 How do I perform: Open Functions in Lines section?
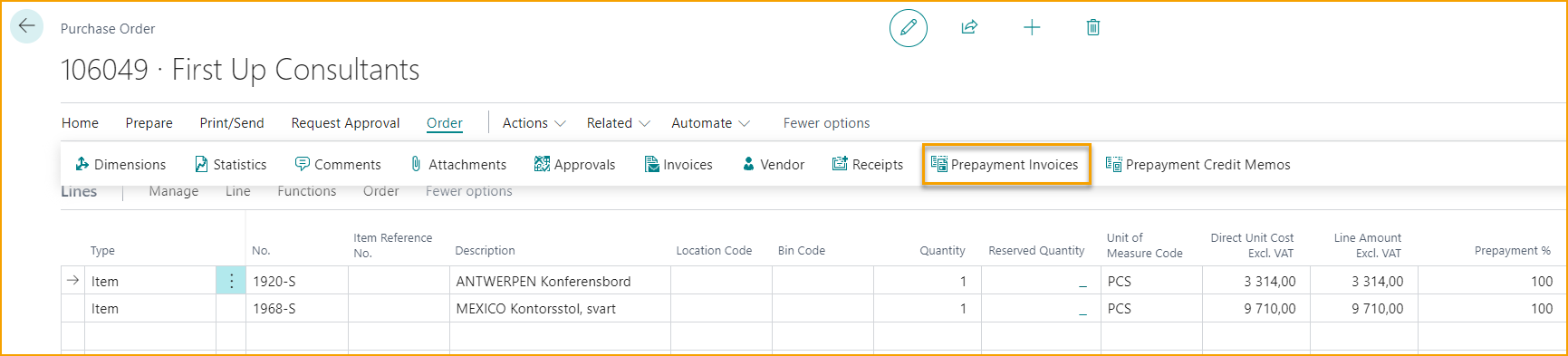point(307,191)
